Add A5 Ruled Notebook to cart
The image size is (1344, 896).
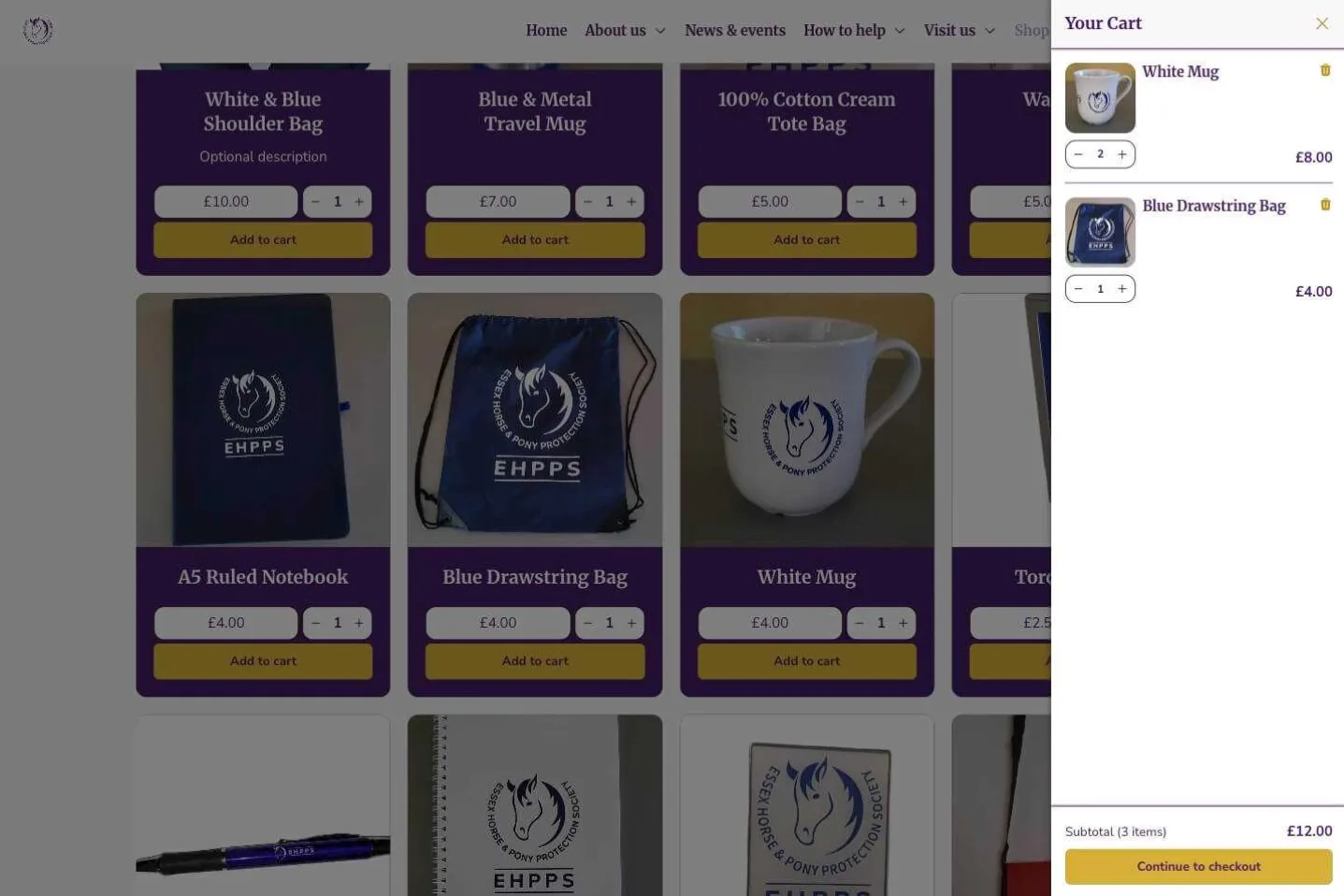point(263,660)
